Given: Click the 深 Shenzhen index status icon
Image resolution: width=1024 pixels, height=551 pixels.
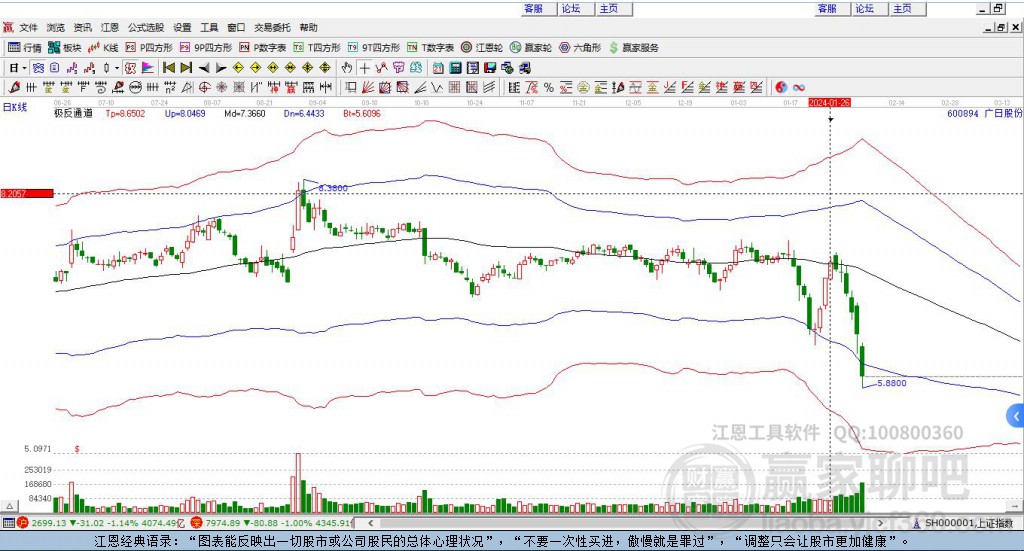Looking at the screenshot, I should (197, 523).
